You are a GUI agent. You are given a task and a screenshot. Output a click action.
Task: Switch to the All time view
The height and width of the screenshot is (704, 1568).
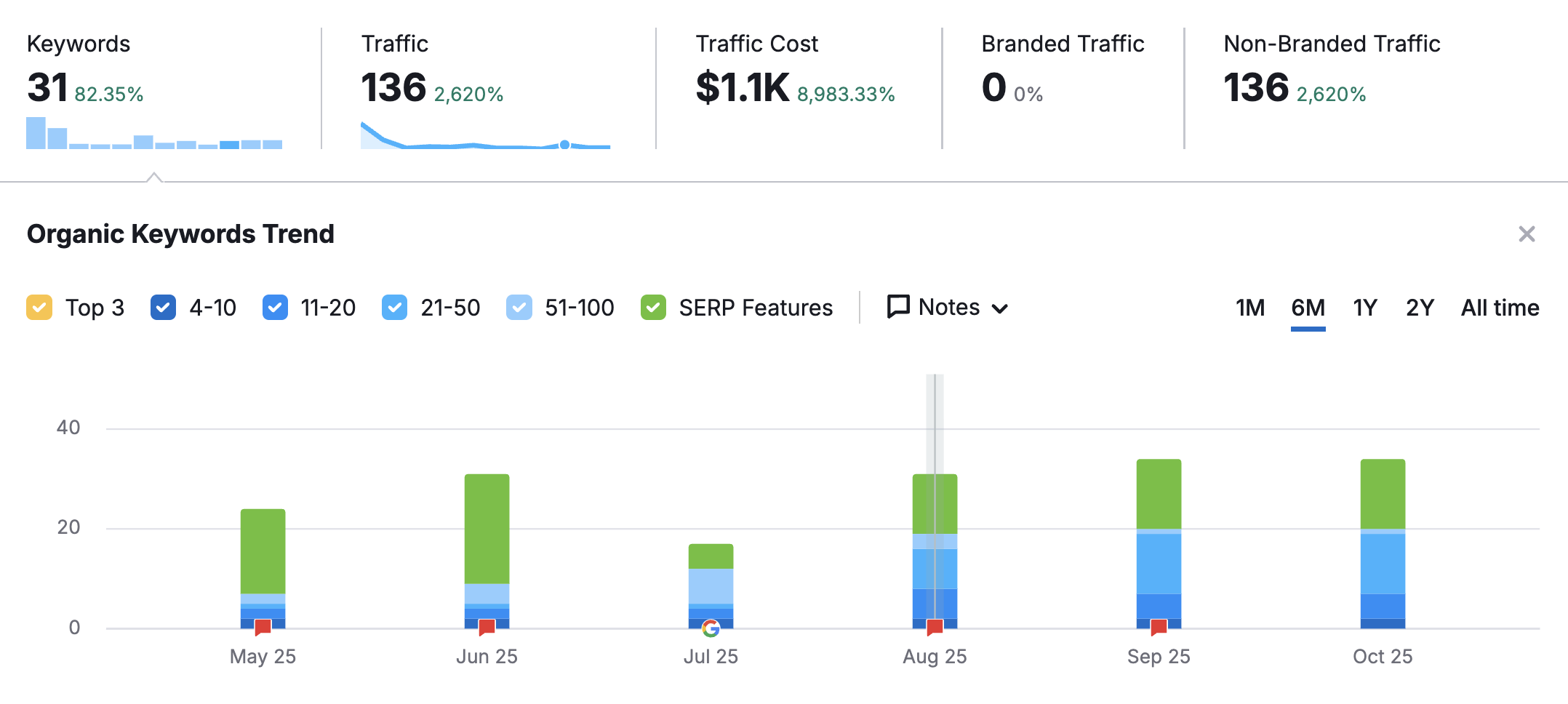click(x=1500, y=308)
